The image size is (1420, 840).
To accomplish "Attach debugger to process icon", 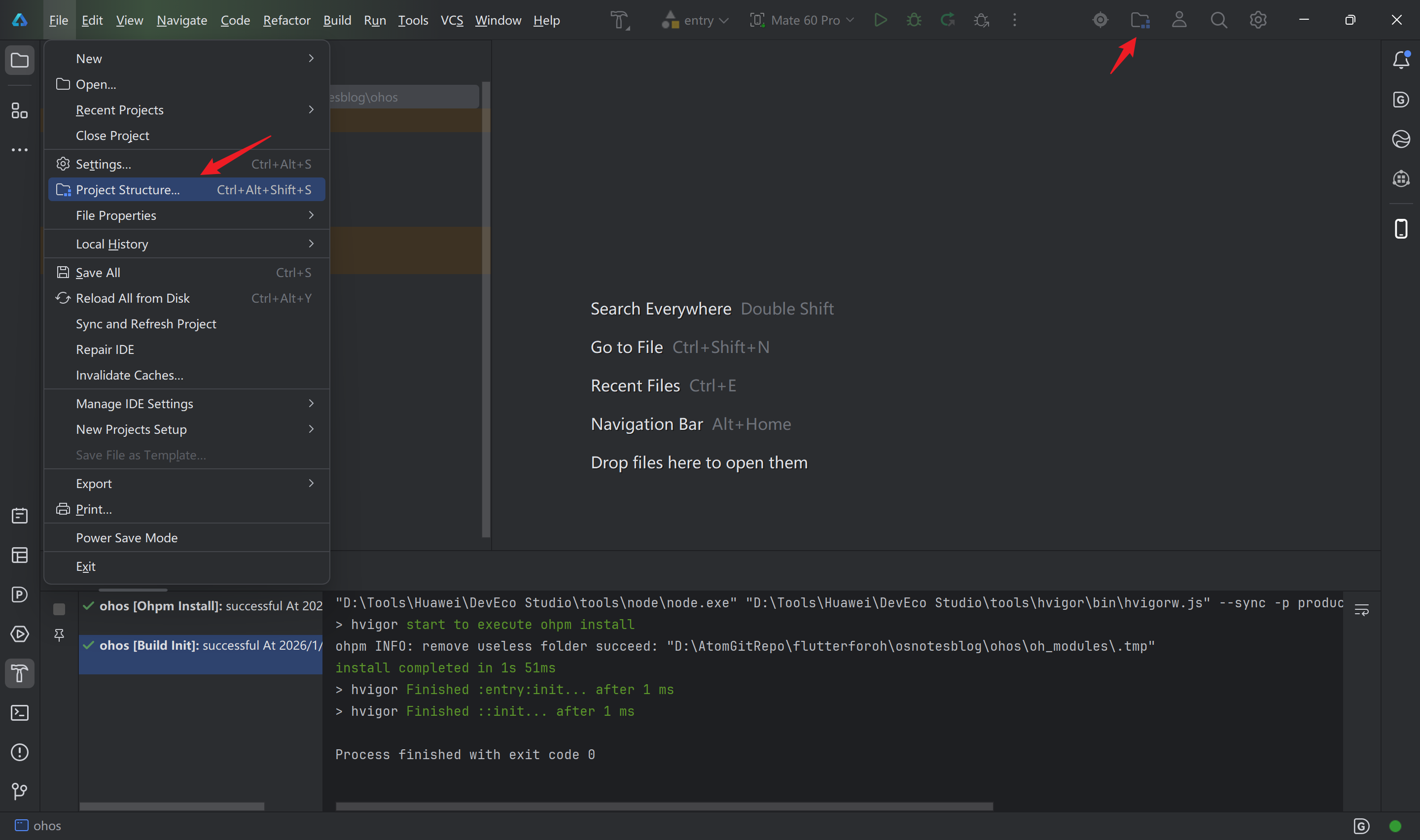I will point(981,20).
